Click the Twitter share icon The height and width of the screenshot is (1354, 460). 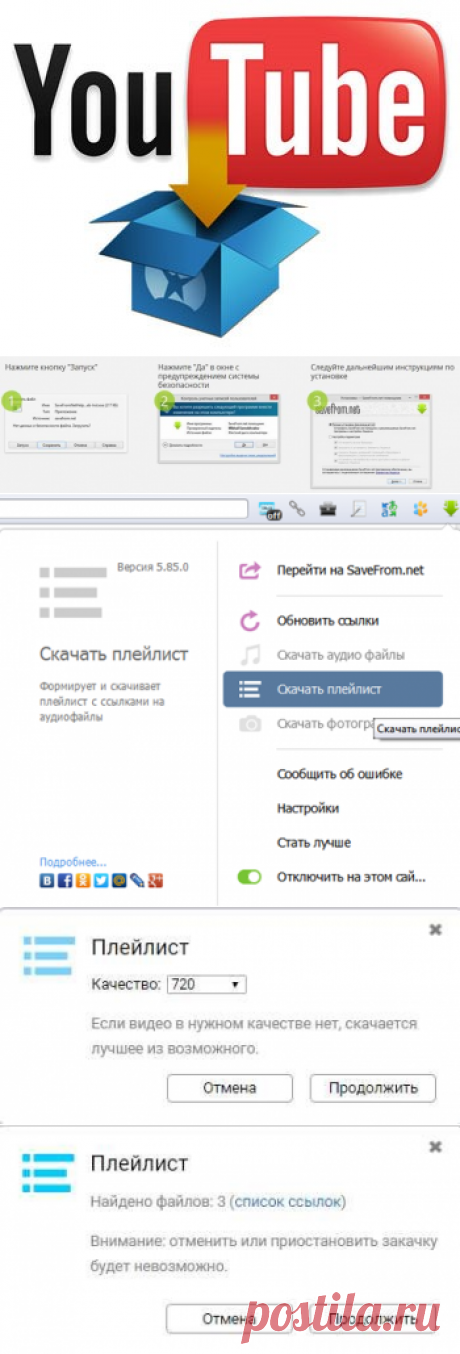click(x=101, y=880)
